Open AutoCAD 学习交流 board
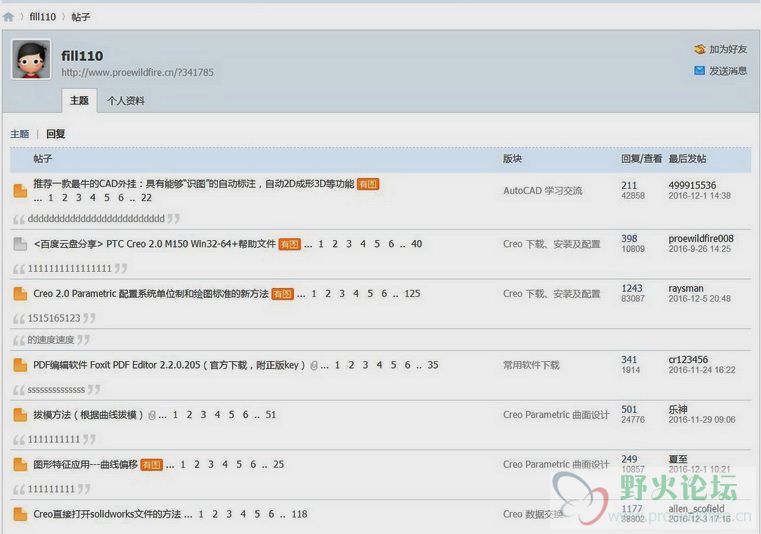Image resolution: width=761 pixels, height=534 pixels. click(x=543, y=191)
